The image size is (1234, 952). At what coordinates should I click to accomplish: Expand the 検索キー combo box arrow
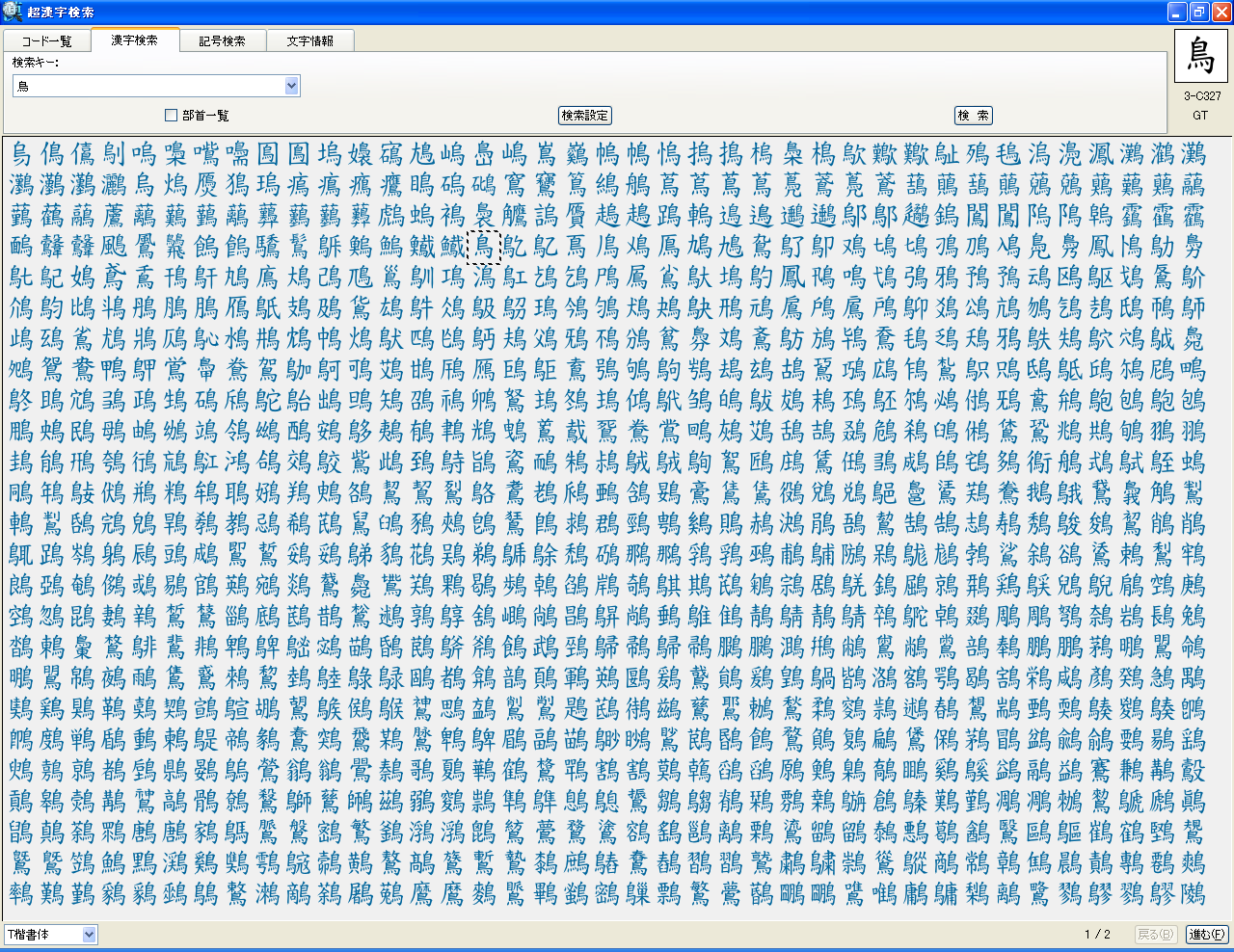(x=292, y=87)
